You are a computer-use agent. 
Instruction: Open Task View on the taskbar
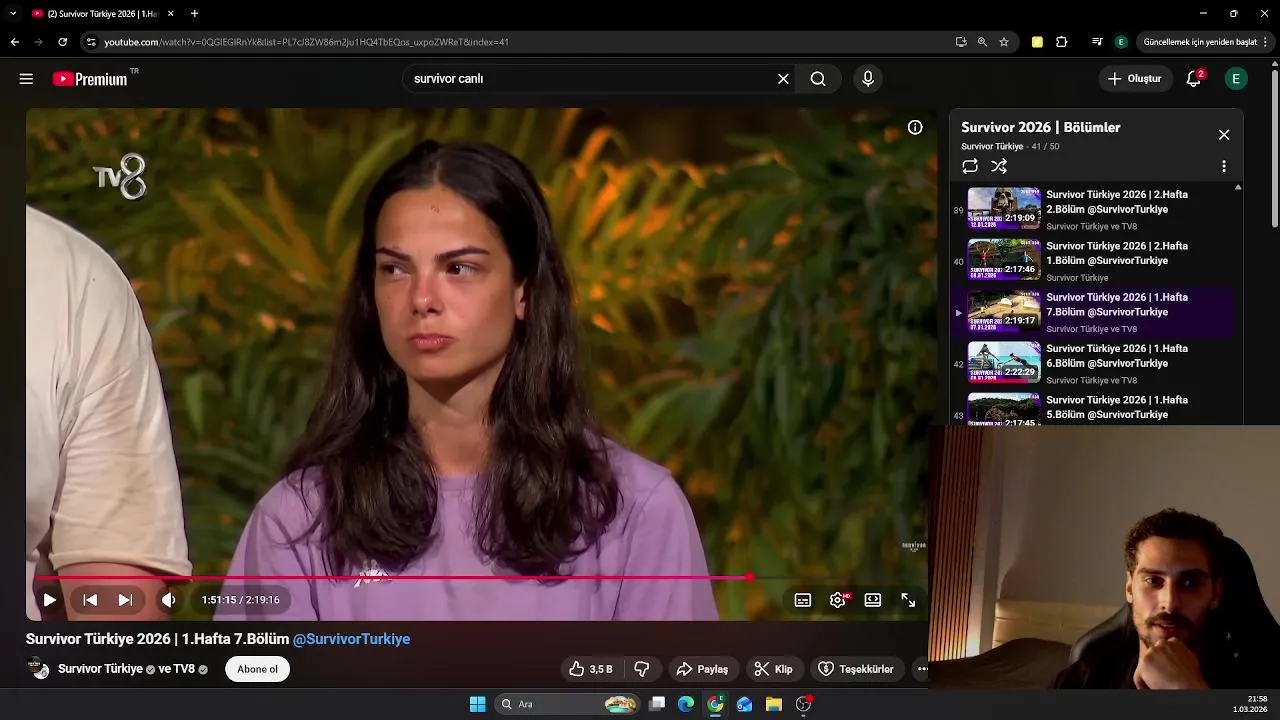click(657, 704)
